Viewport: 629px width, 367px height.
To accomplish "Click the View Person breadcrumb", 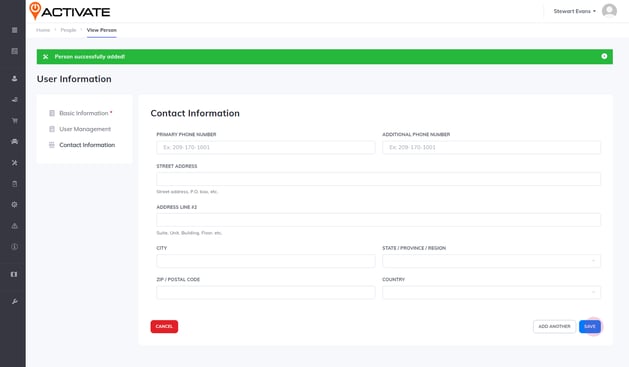I will point(101,30).
